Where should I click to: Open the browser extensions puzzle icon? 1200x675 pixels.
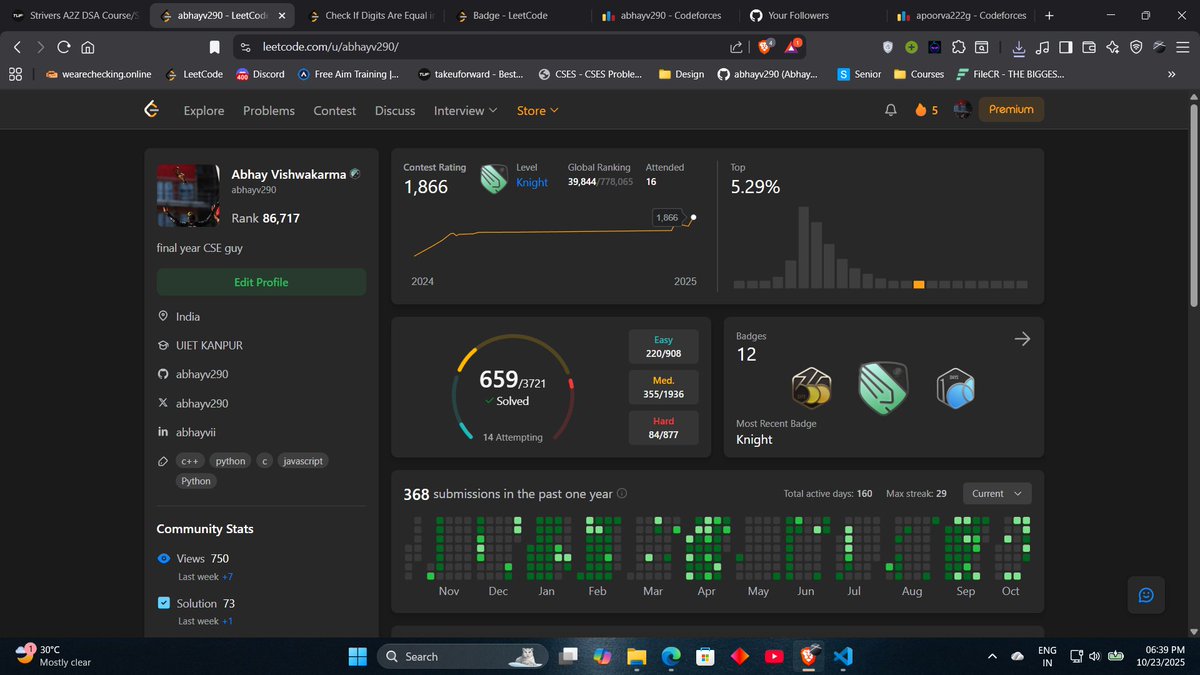[958, 46]
